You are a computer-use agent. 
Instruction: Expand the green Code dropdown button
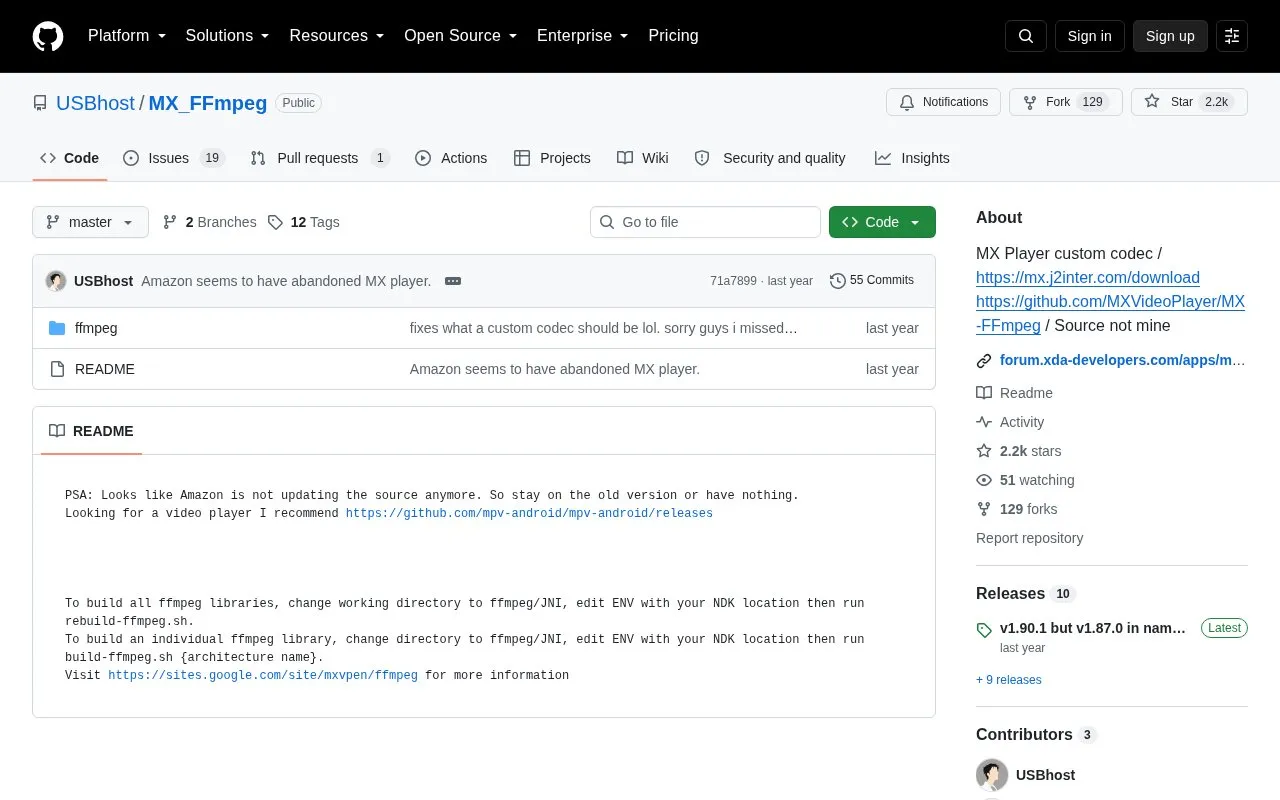click(x=882, y=222)
